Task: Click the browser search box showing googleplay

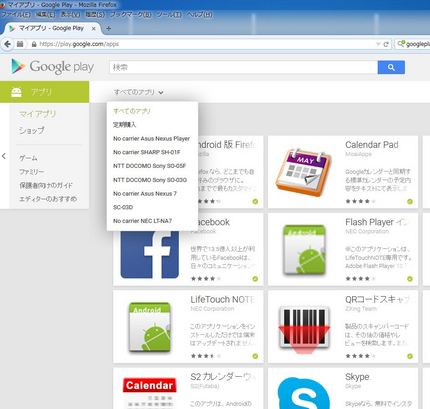Action: [413, 44]
